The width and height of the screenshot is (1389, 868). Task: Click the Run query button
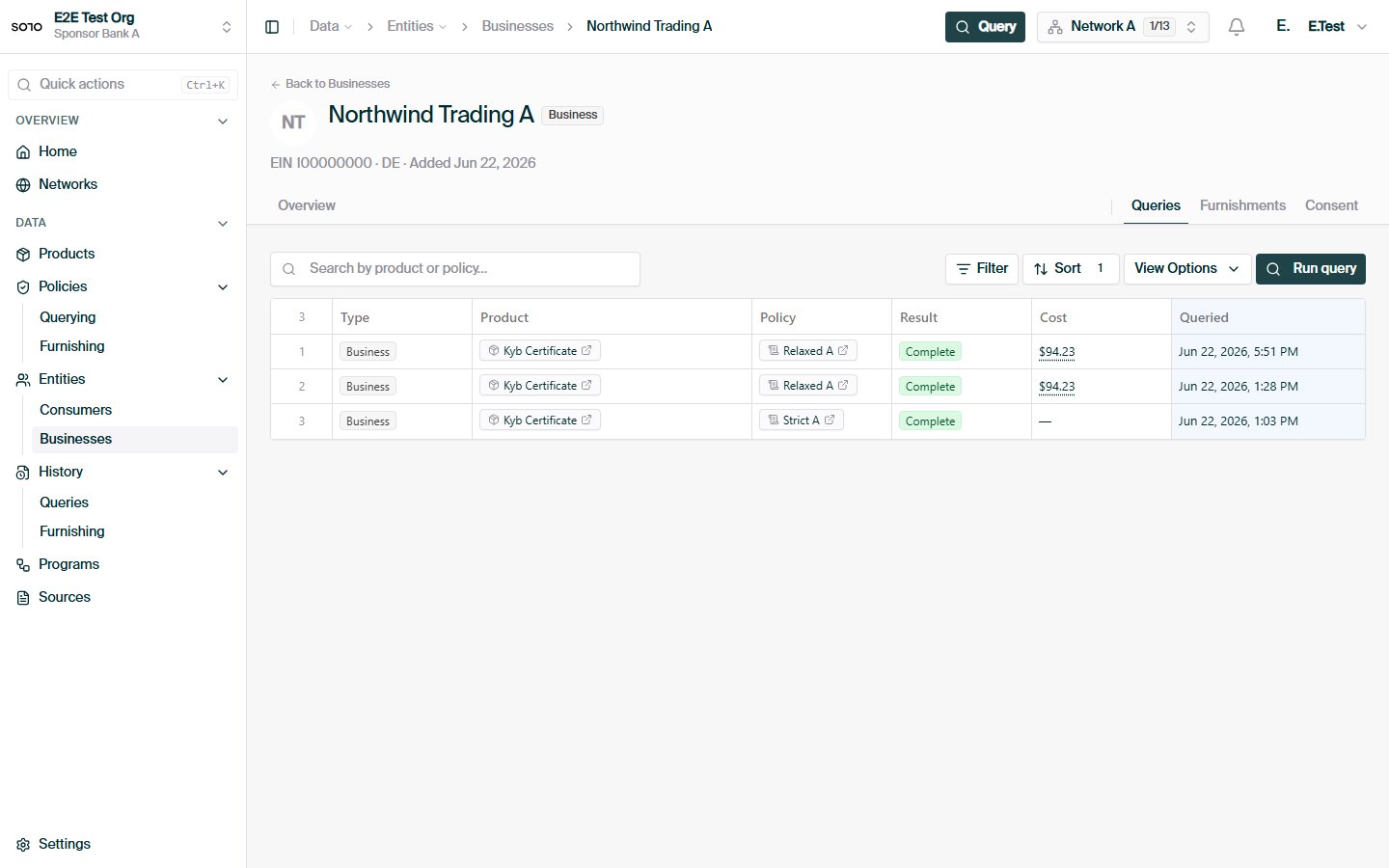(x=1311, y=268)
